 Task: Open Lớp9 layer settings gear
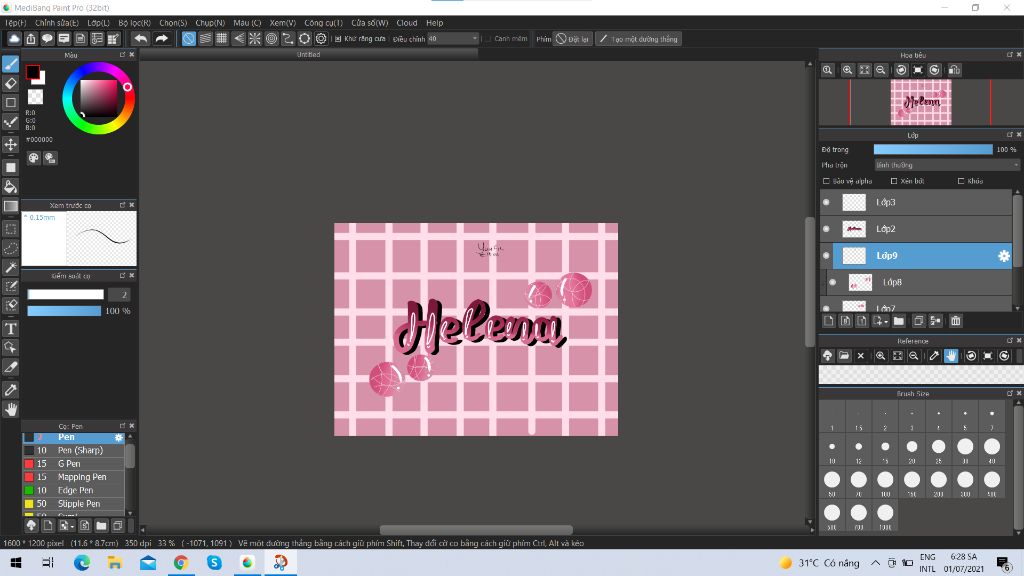[1004, 256]
